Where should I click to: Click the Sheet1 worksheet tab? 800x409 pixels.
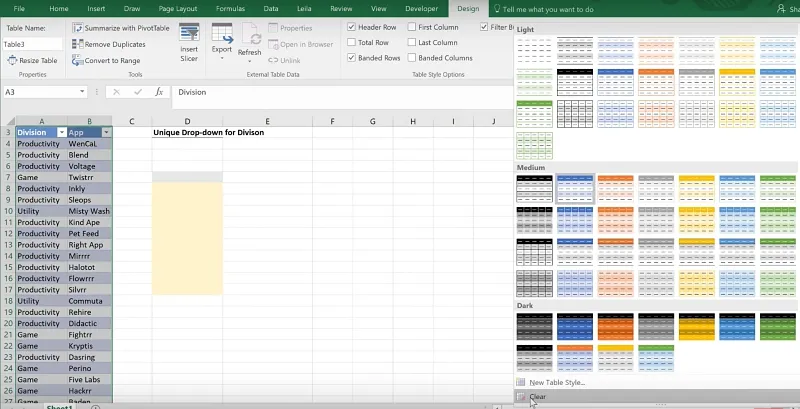tap(60, 406)
